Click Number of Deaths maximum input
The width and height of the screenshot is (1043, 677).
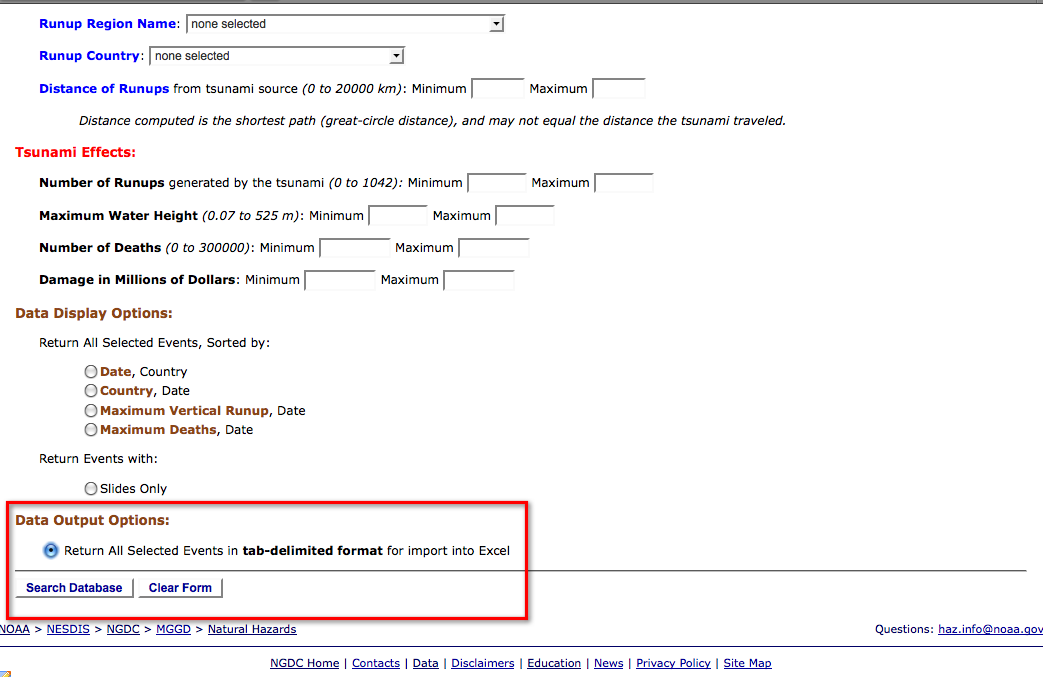(493, 248)
